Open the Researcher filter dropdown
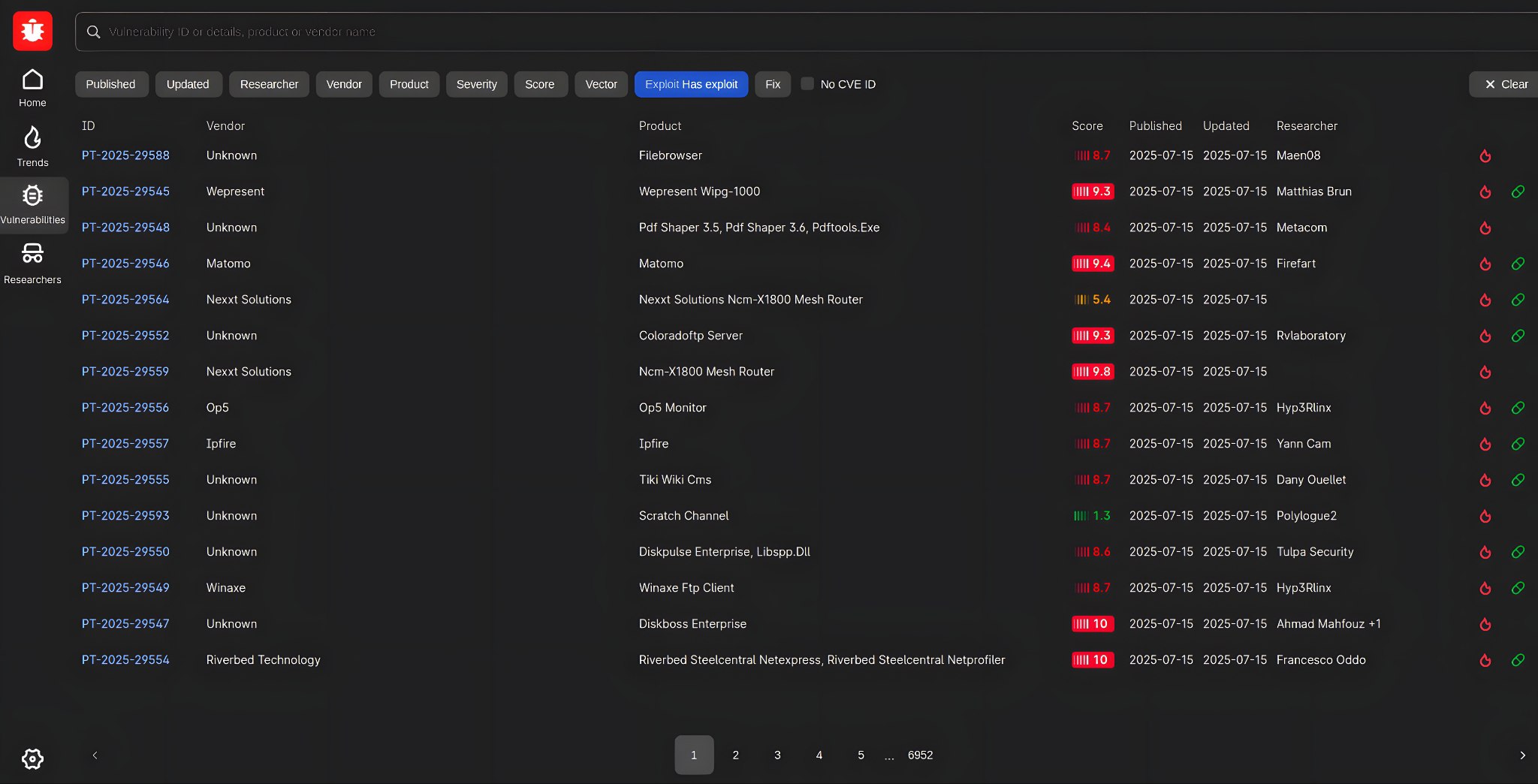1538x784 pixels. click(269, 84)
